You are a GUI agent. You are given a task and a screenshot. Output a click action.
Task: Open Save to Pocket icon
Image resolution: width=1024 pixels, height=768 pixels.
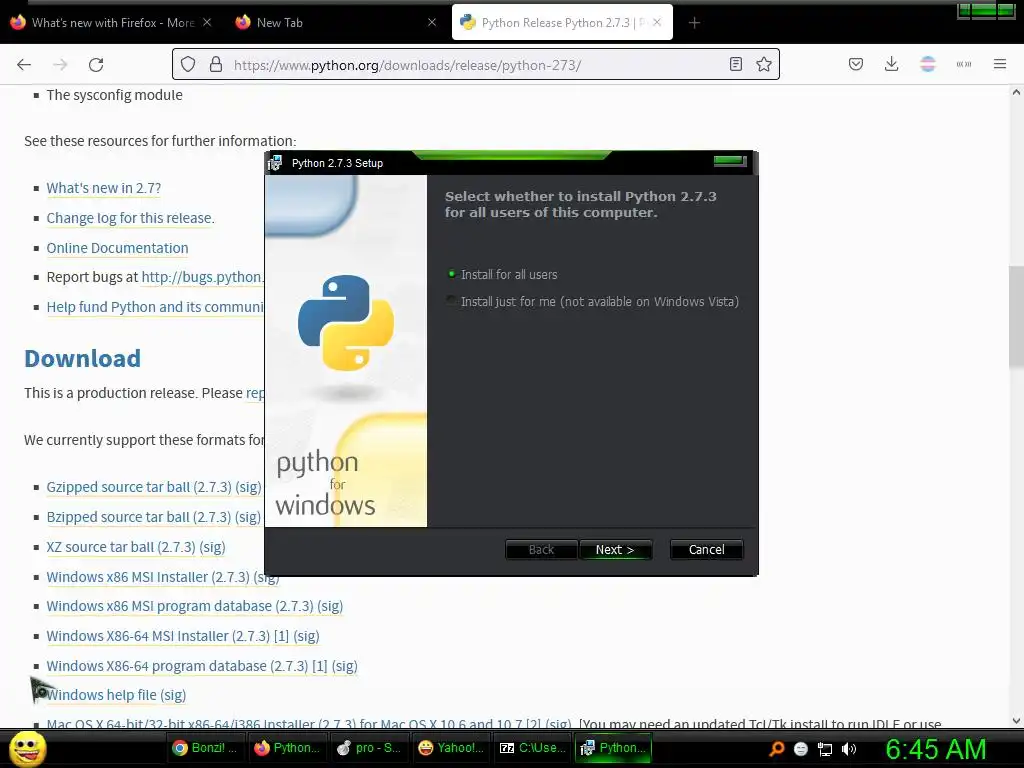tap(856, 64)
